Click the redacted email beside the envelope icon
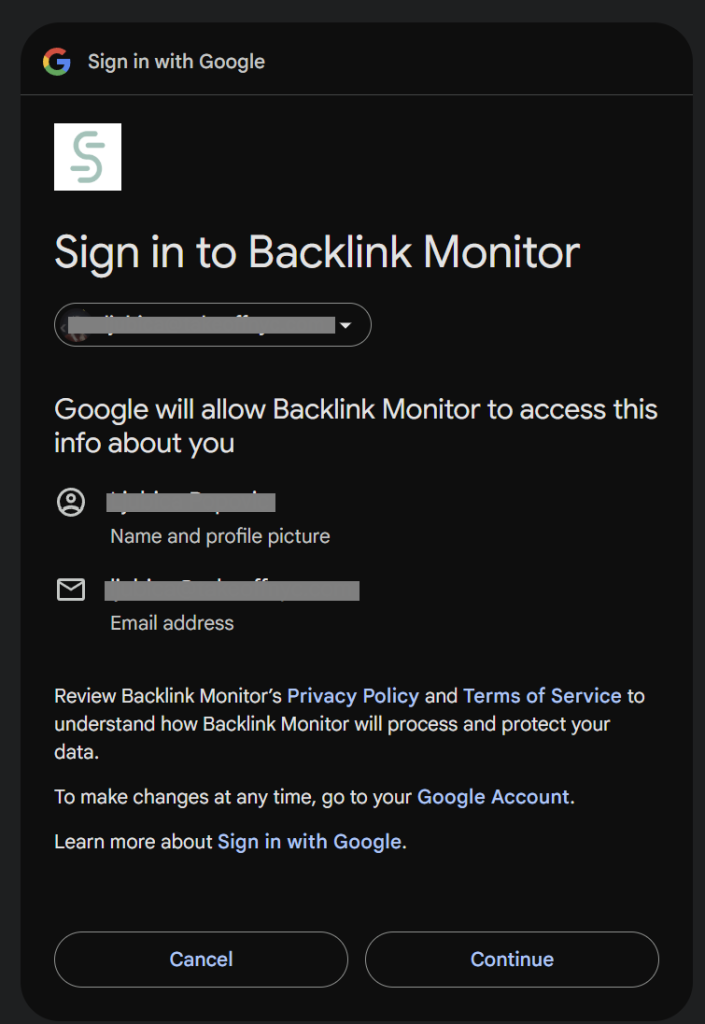 coord(232,590)
